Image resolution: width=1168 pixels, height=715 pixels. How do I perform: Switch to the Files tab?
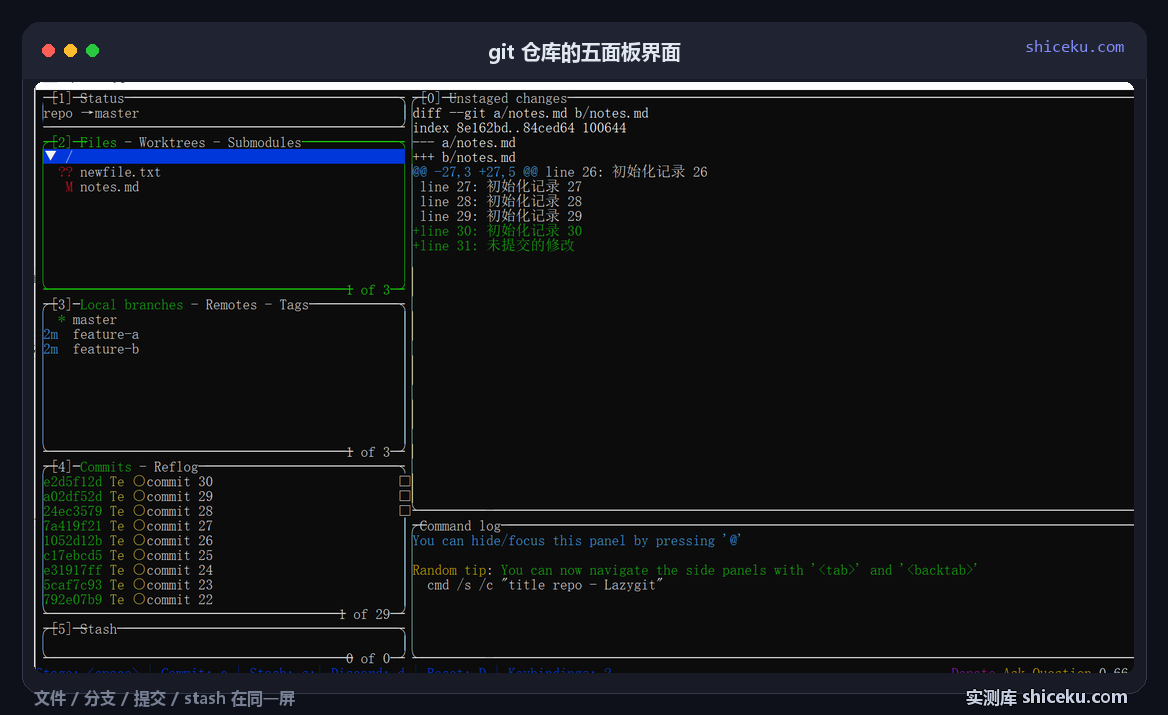[98, 142]
